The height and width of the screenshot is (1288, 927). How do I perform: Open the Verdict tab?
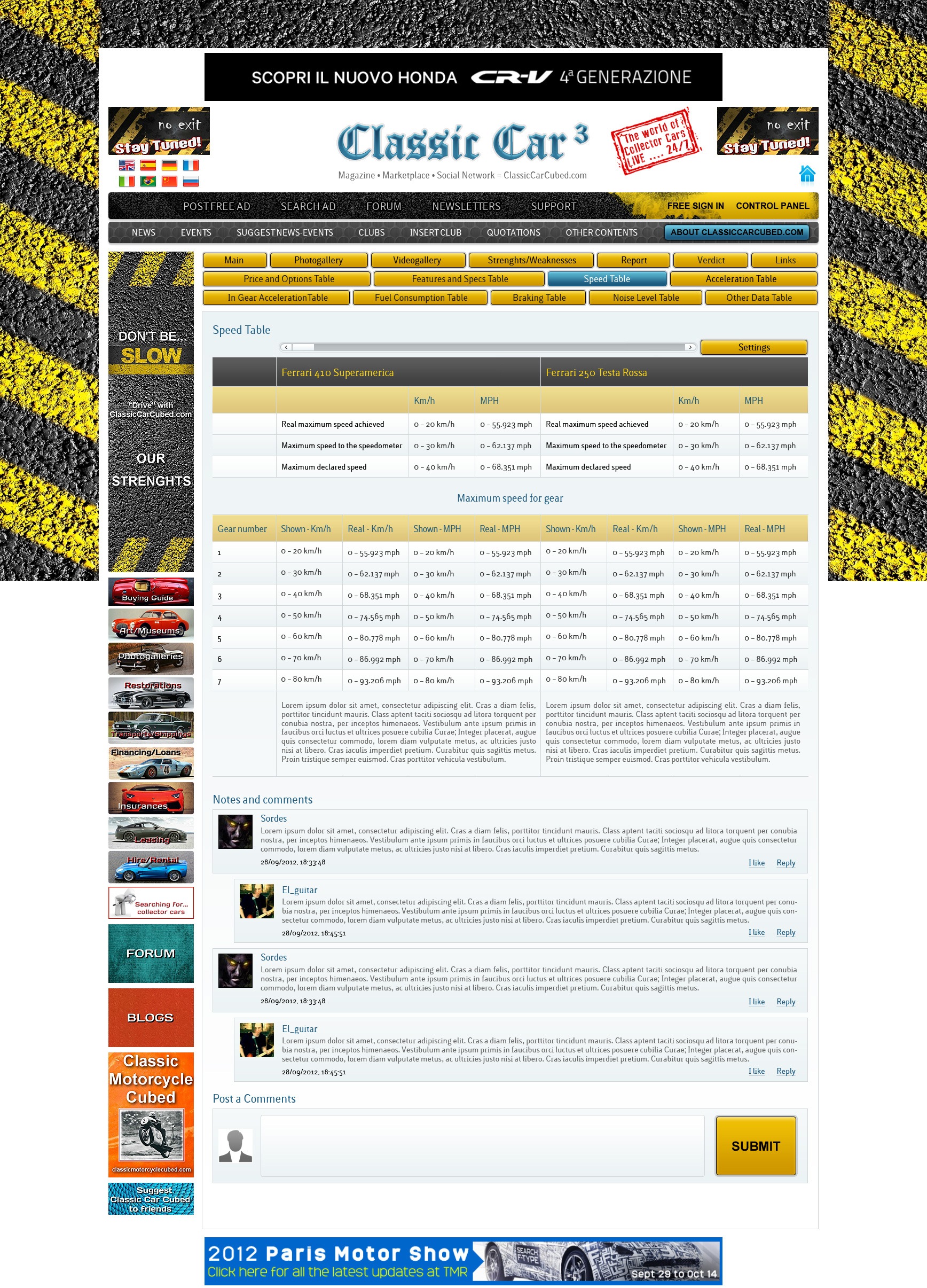pyautogui.click(x=711, y=260)
